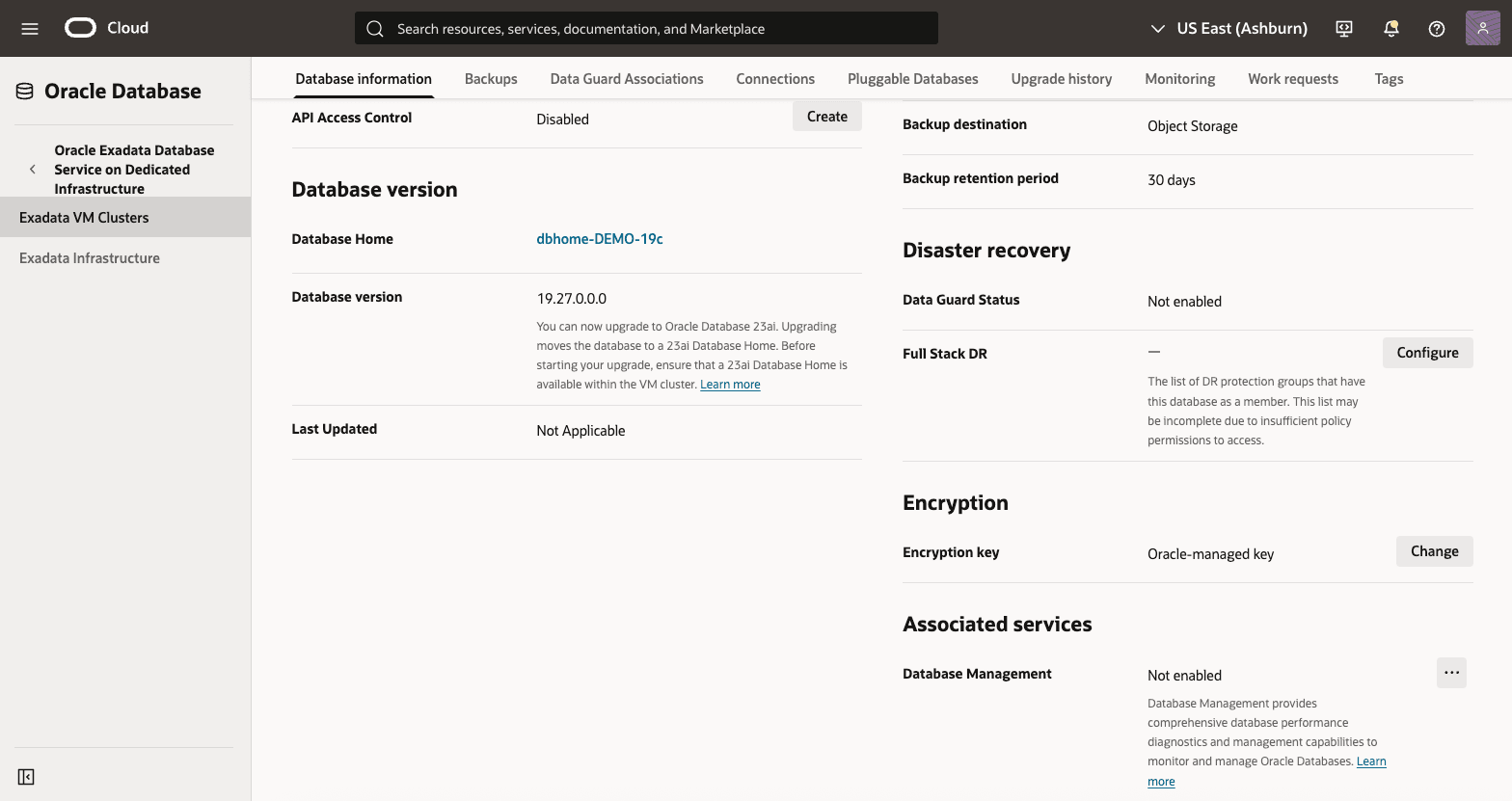
Task: Click the Full Stack DR label
Action: click(x=945, y=354)
